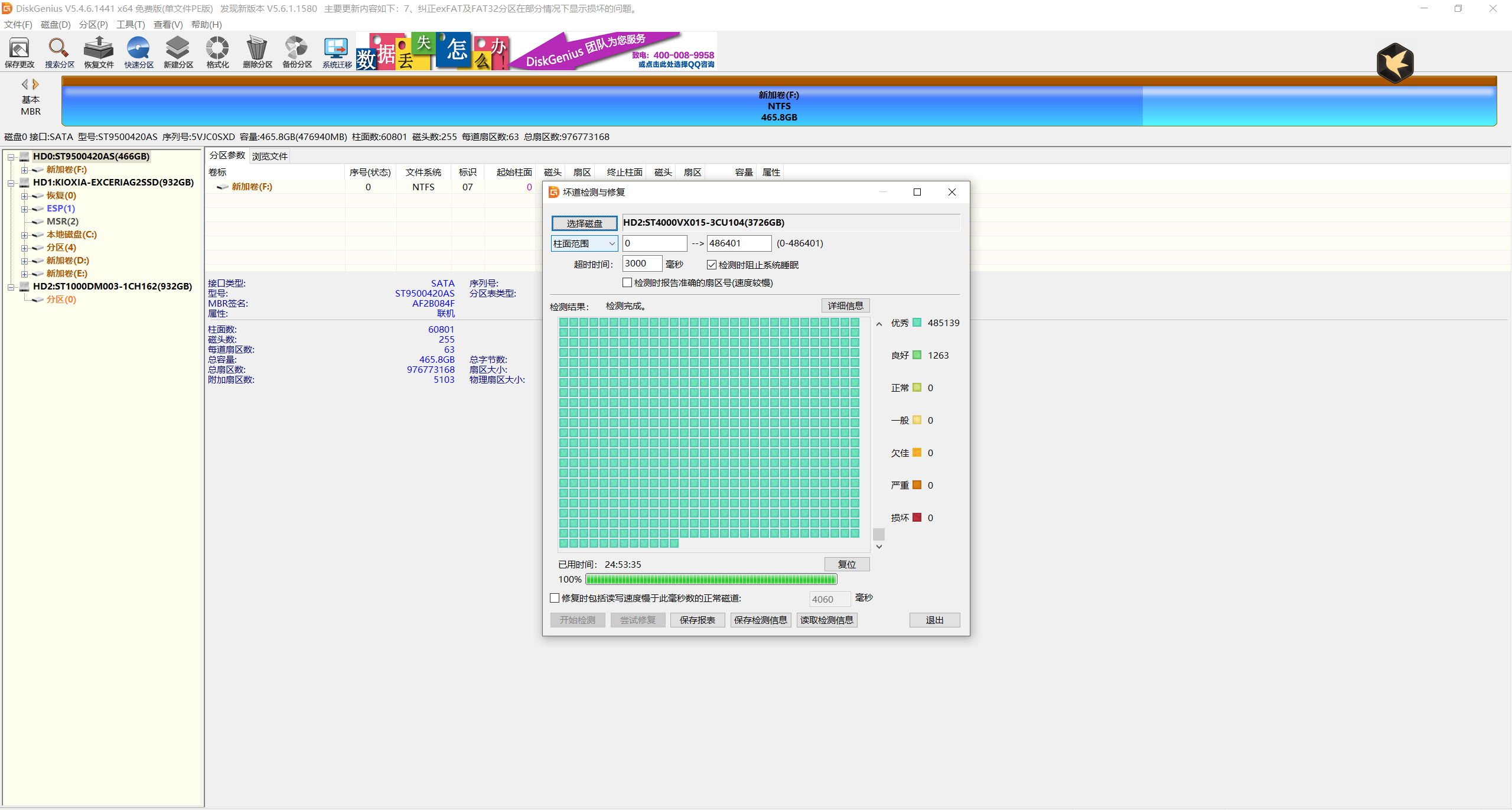Expand 新加卷(F:) under HD0 in tree
The width and height of the screenshot is (1512, 810).
point(24,170)
